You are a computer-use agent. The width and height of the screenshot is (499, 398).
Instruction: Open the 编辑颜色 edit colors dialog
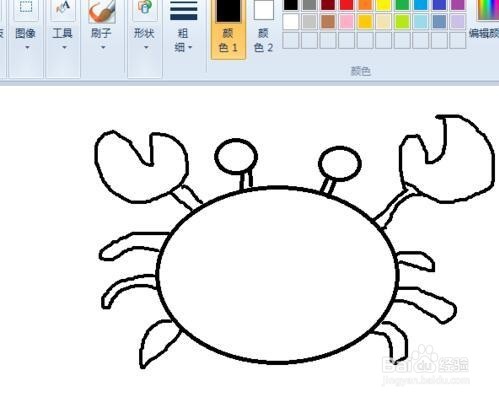point(485,20)
